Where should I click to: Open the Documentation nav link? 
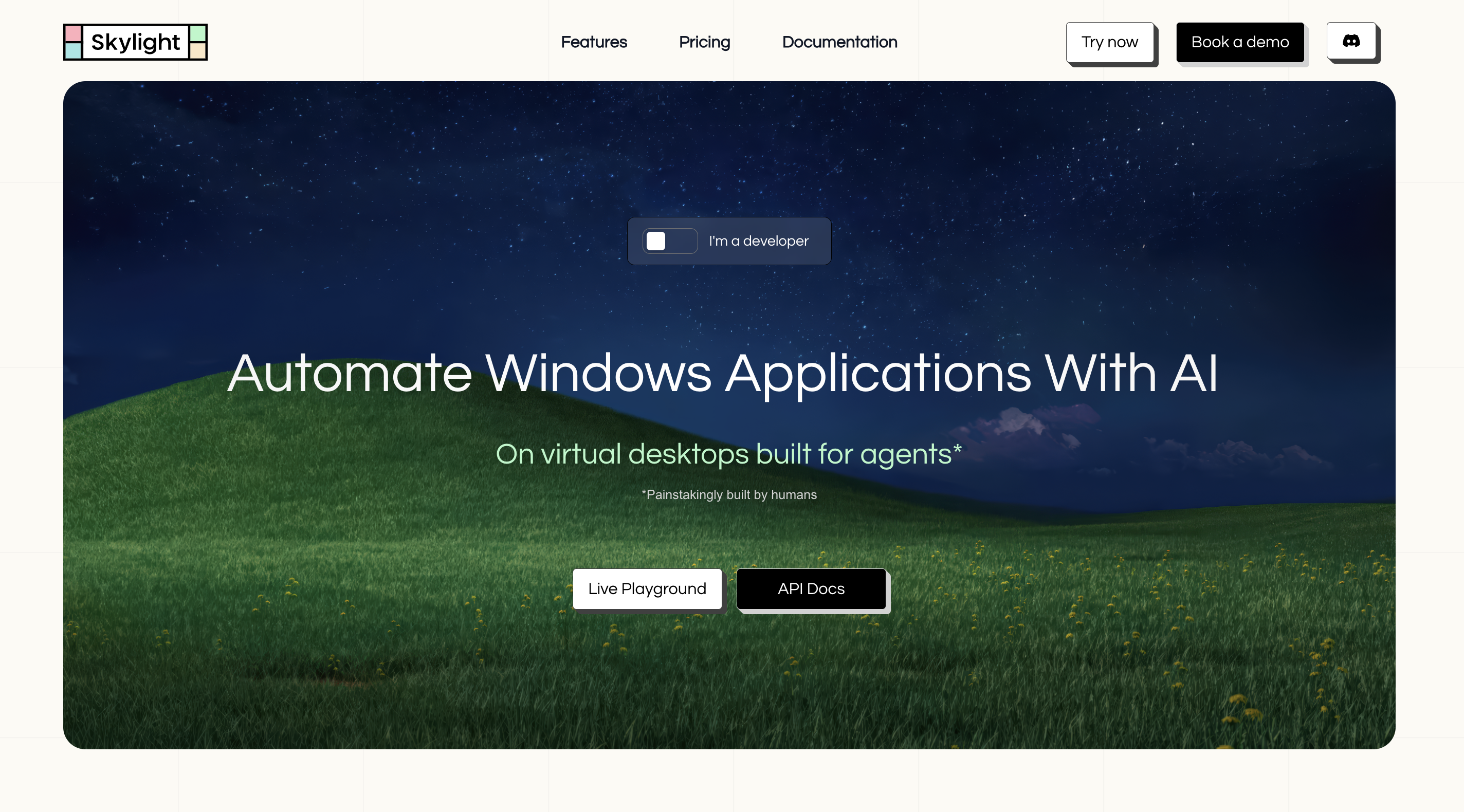pyautogui.click(x=839, y=42)
